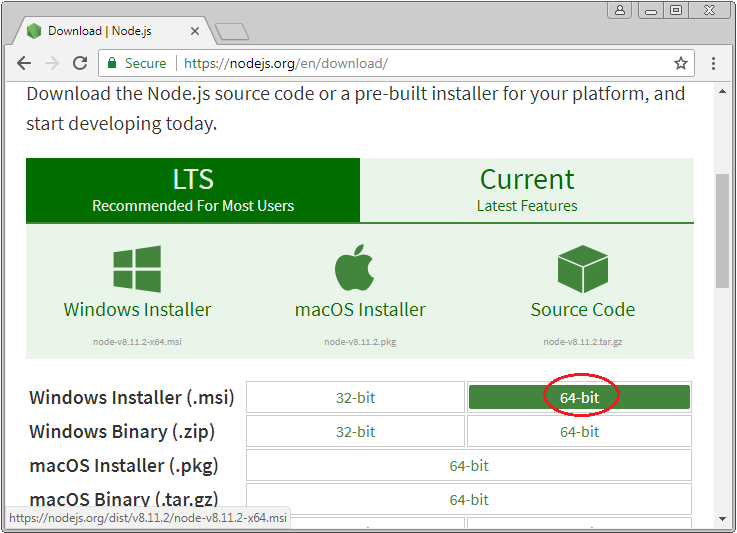Click the Chrome profile person icon

pyautogui.click(x=620, y=10)
